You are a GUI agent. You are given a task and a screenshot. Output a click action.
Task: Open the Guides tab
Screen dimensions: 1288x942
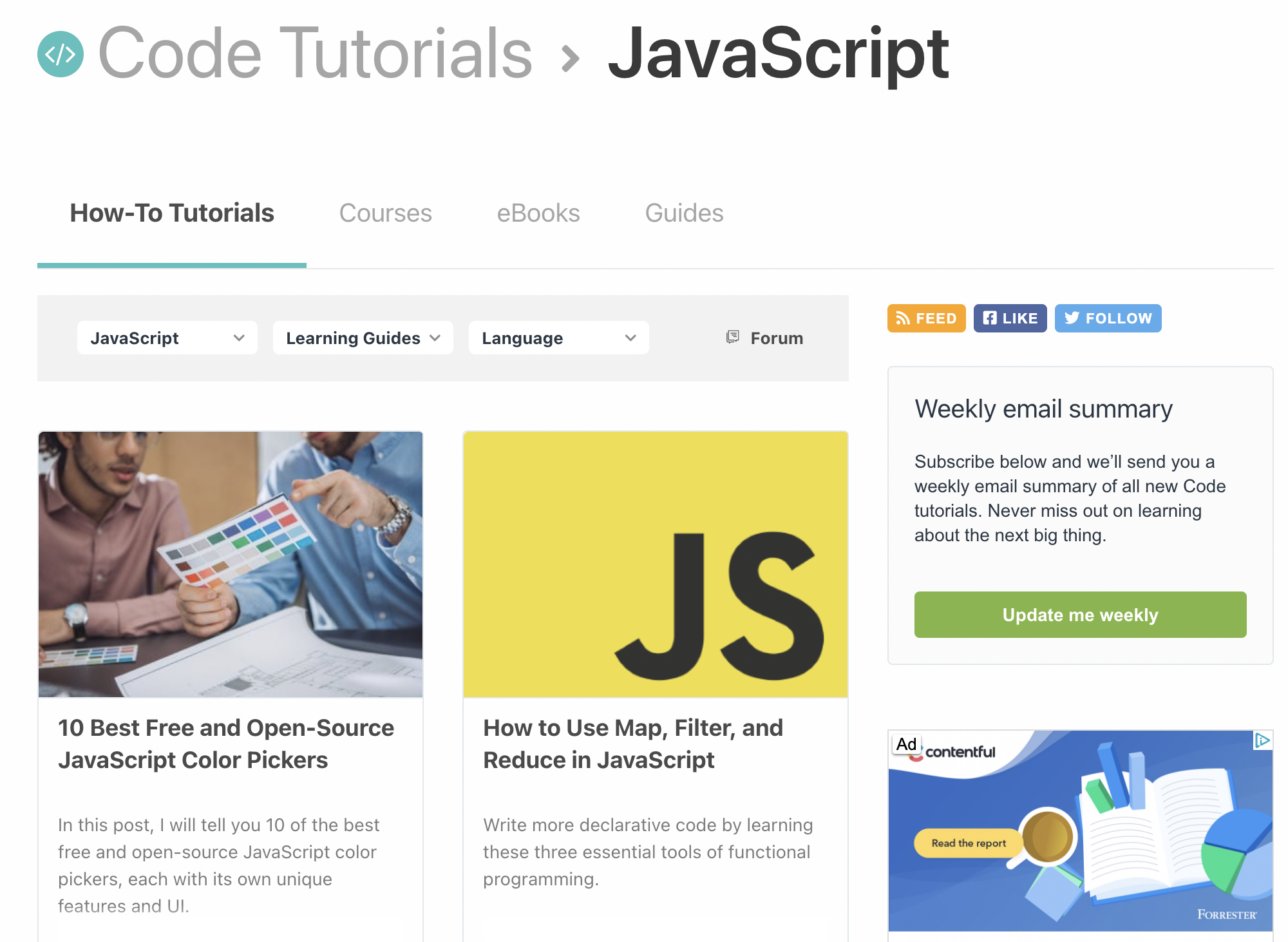684,213
